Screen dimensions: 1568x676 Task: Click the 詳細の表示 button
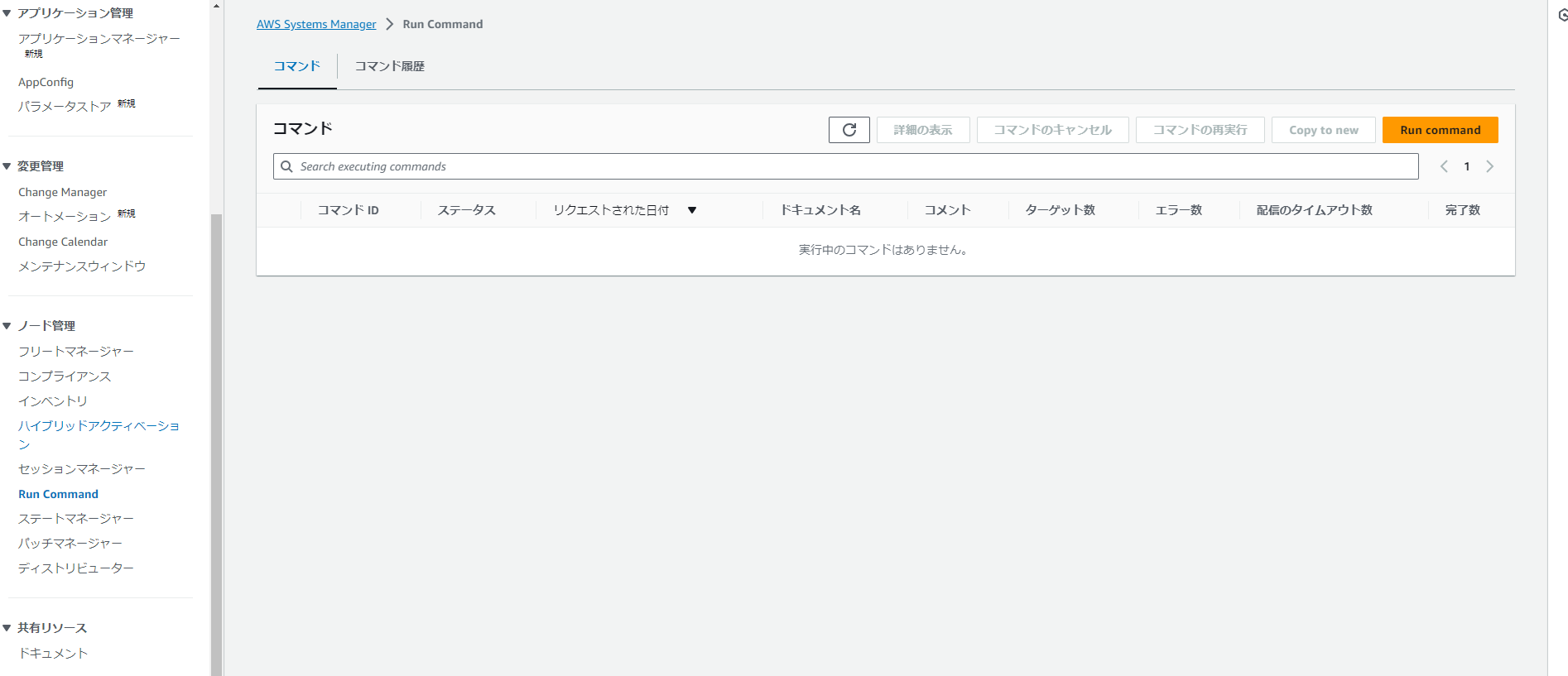[923, 130]
